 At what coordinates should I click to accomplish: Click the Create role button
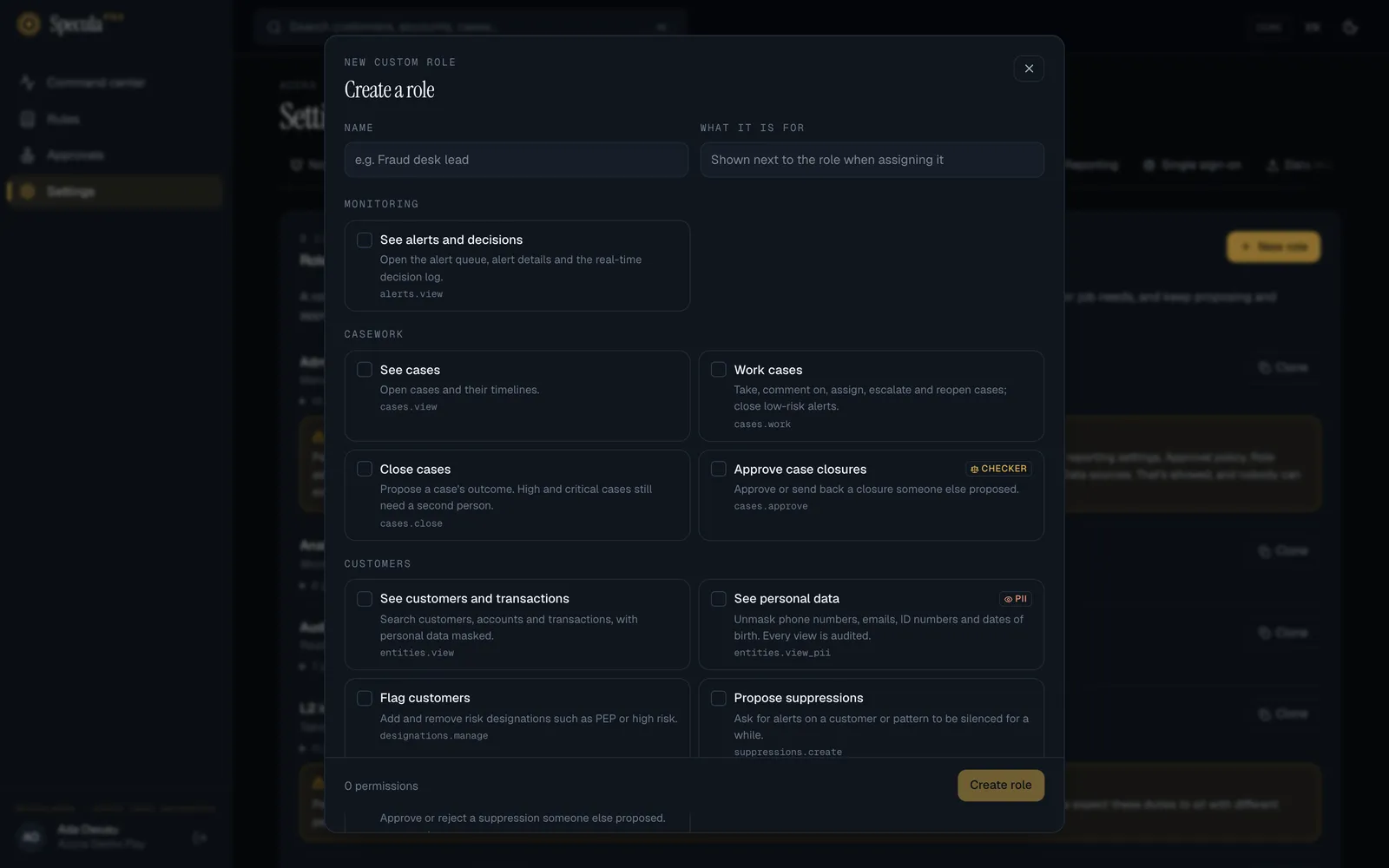click(1001, 786)
